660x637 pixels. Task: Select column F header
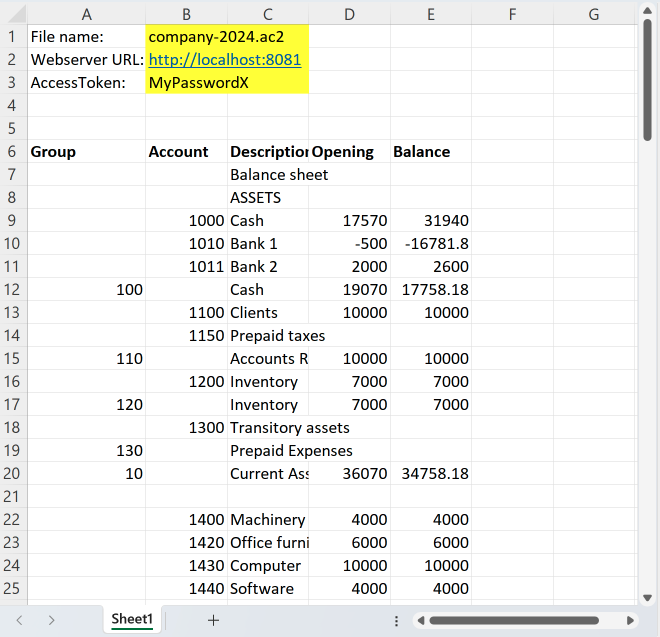coord(512,13)
